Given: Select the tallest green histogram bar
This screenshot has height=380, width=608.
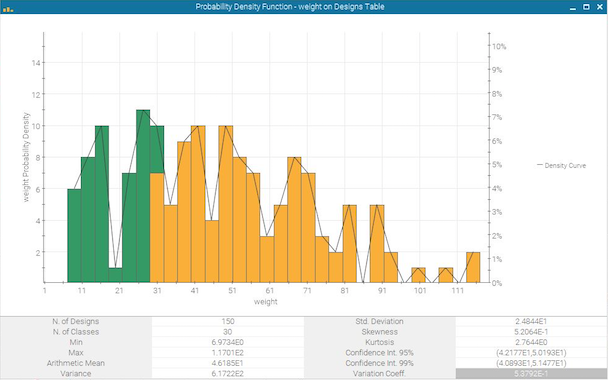Looking at the screenshot, I should [x=143, y=196].
